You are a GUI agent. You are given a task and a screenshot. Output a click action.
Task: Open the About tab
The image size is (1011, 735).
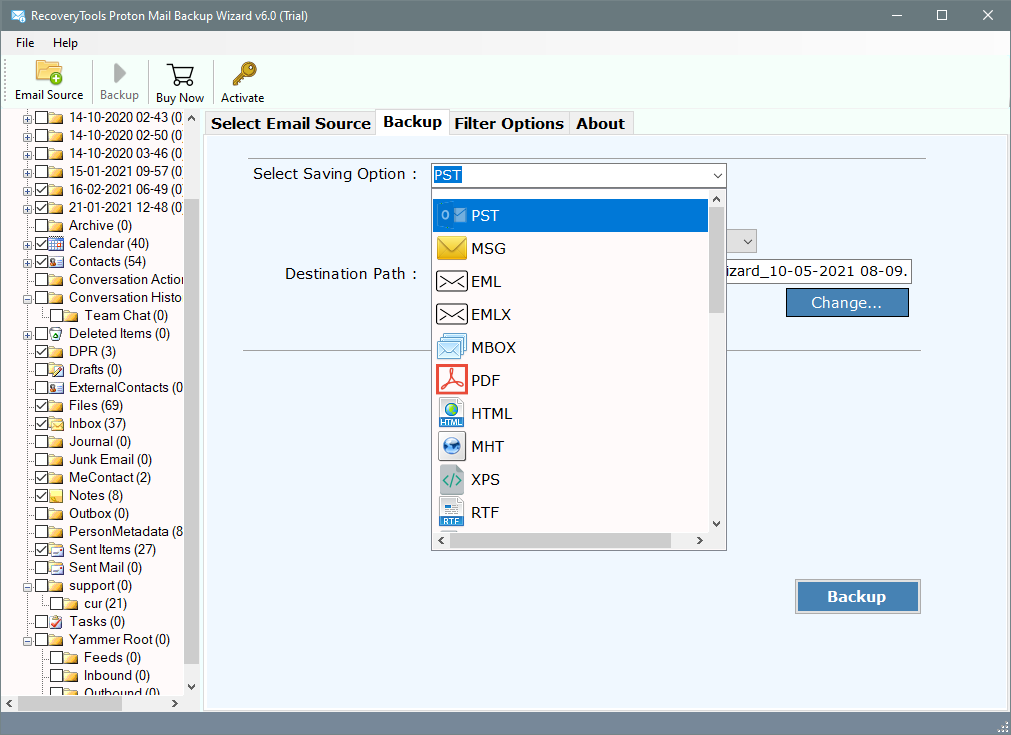click(x=600, y=123)
